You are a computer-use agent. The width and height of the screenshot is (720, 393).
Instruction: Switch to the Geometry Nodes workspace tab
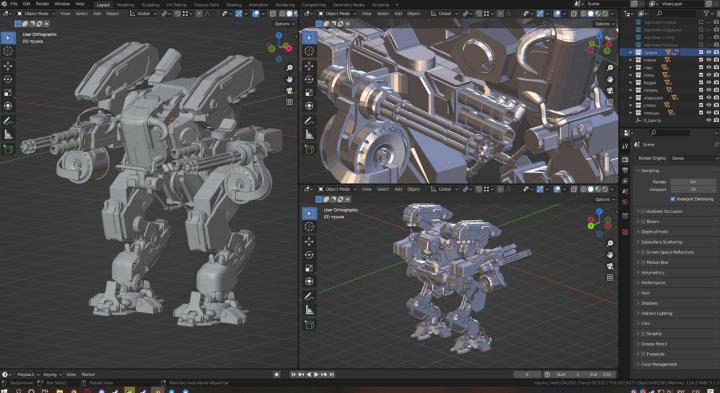click(349, 5)
